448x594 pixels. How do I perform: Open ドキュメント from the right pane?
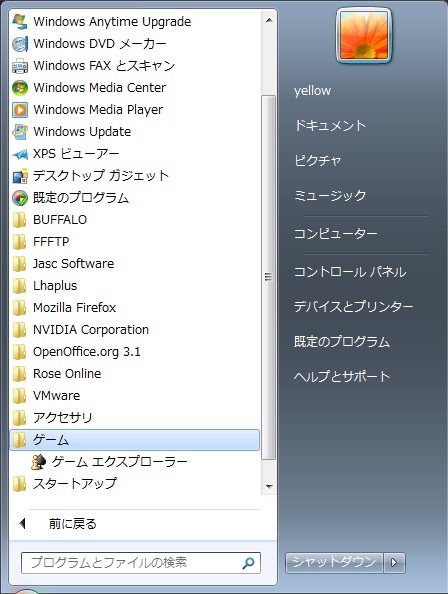[x=330, y=126]
